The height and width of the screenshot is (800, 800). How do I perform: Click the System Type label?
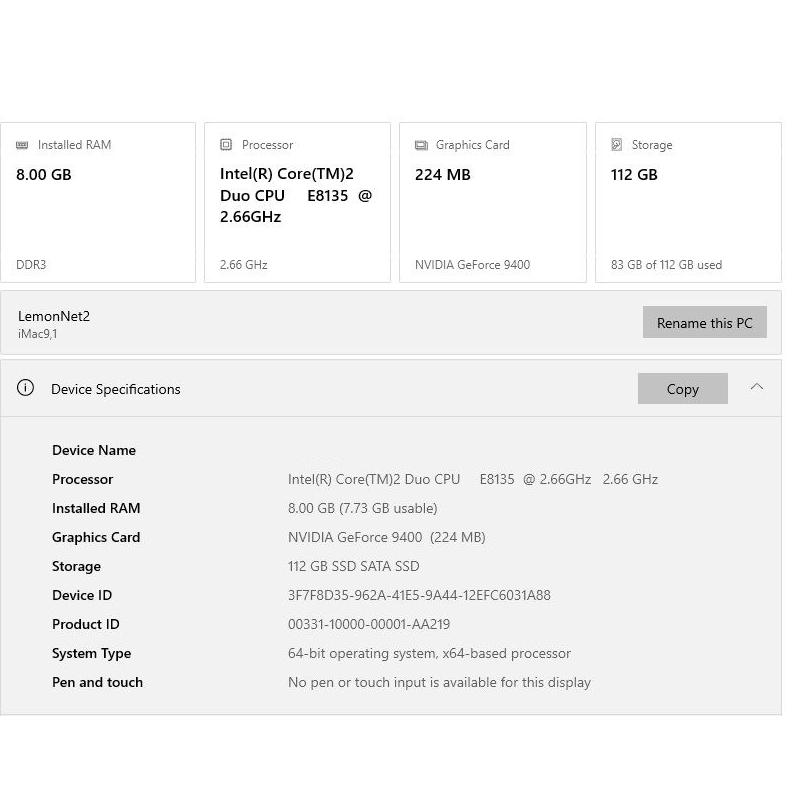[x=91, y=654]
